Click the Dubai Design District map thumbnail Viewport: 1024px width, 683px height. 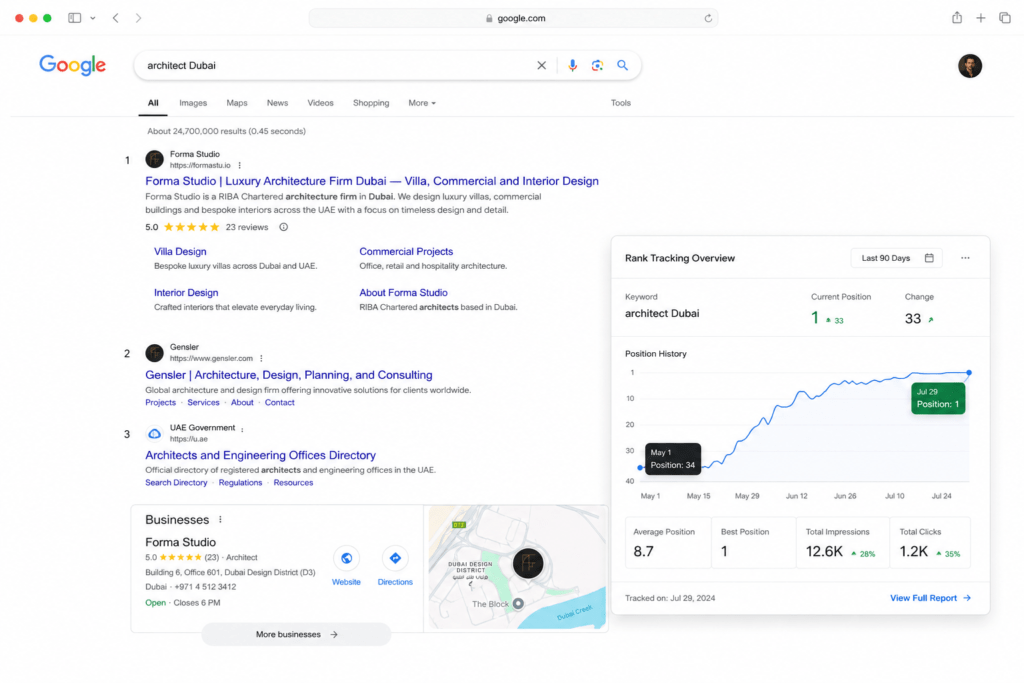point(516,567)
